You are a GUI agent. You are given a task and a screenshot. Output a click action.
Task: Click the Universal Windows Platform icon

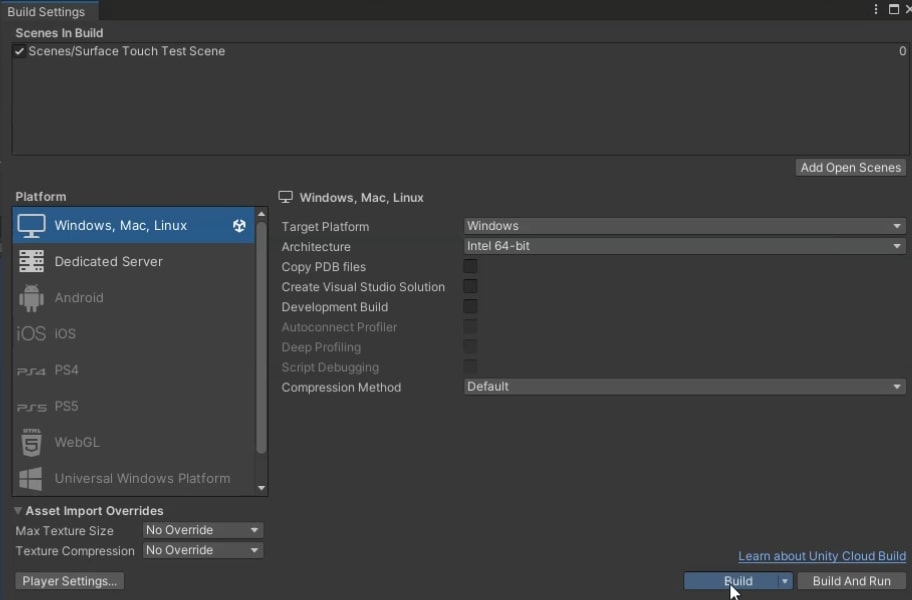31,478
